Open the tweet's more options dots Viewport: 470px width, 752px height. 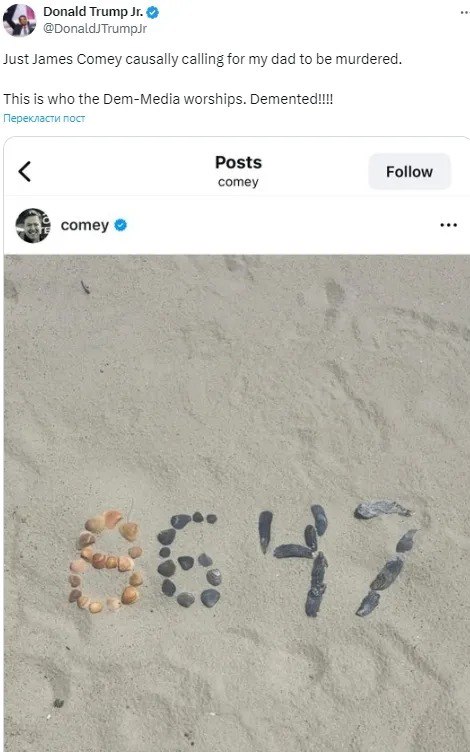point(464,13)
